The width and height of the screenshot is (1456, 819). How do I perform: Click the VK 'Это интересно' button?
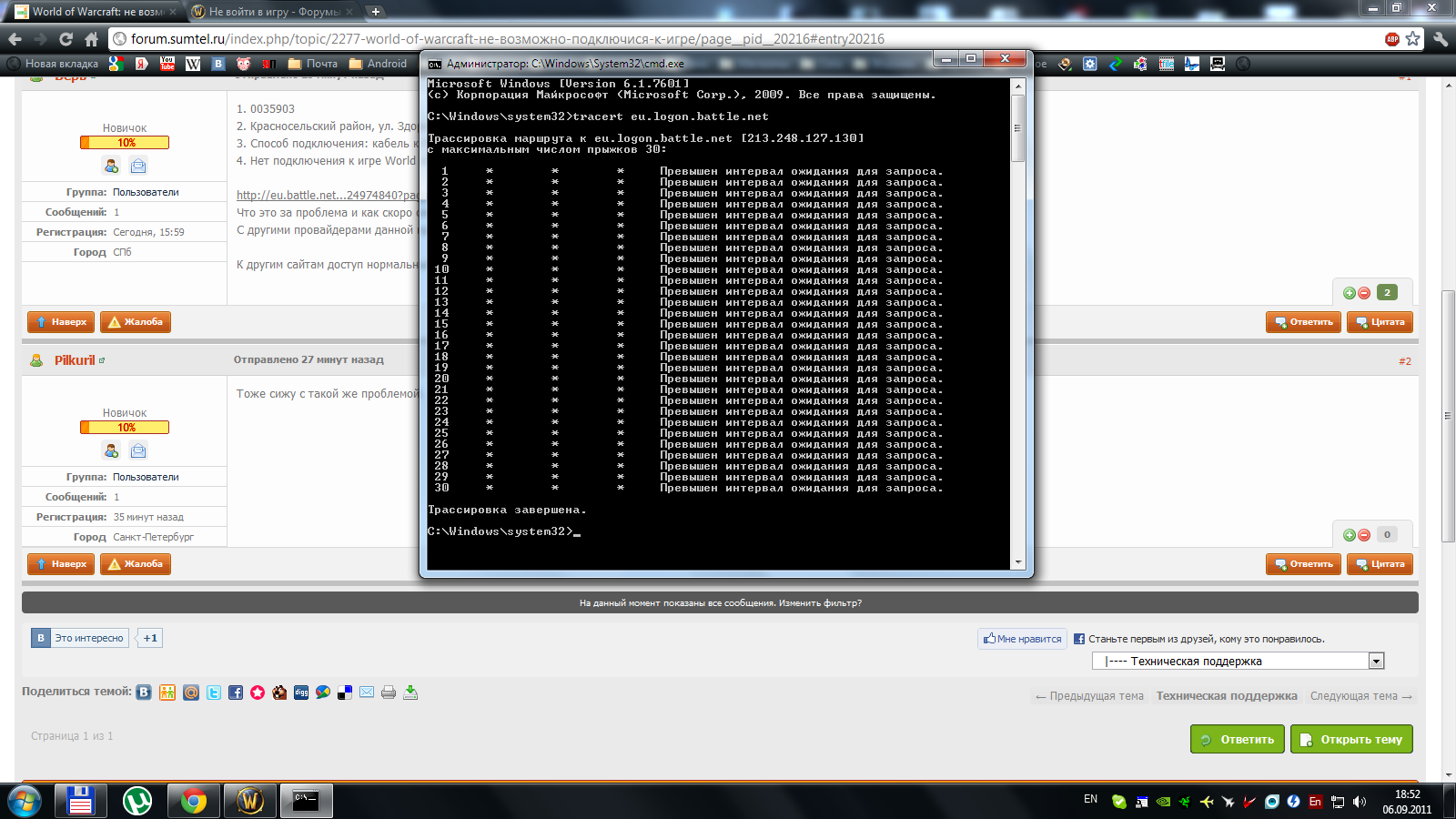[x=80, y=638]
